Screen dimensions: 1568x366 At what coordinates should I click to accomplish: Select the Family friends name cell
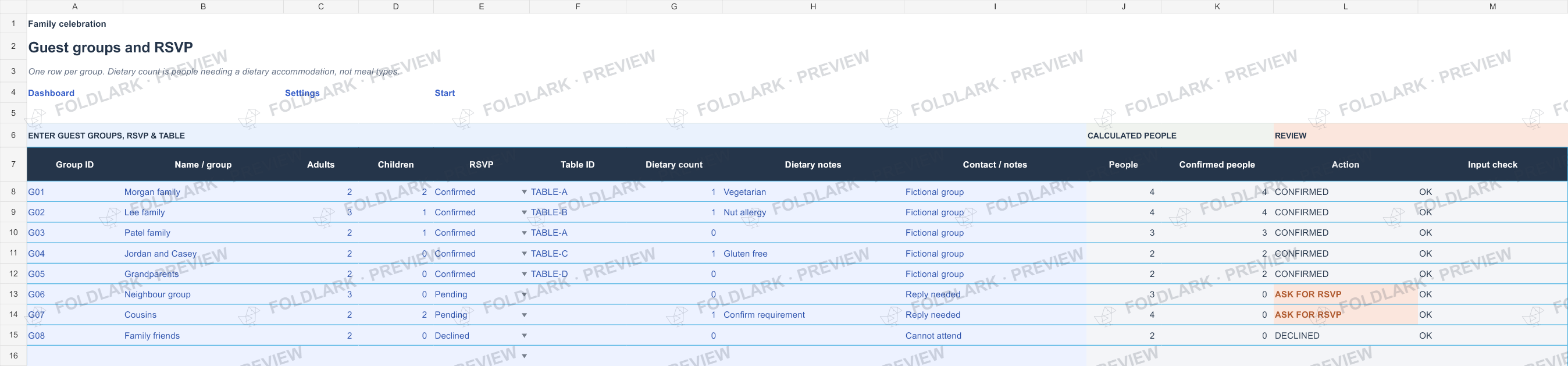[x=204, y=336]
